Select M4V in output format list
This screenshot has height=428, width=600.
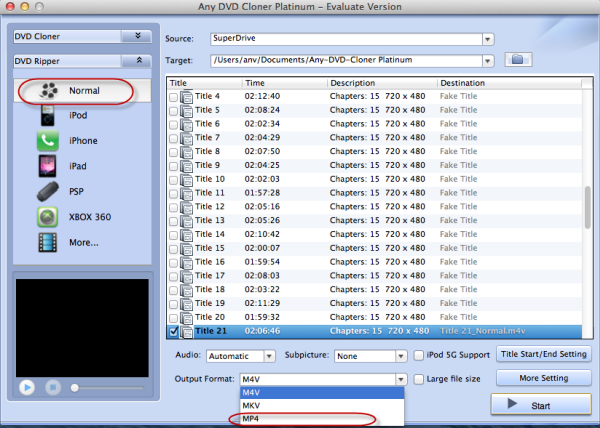coord(322,392)
